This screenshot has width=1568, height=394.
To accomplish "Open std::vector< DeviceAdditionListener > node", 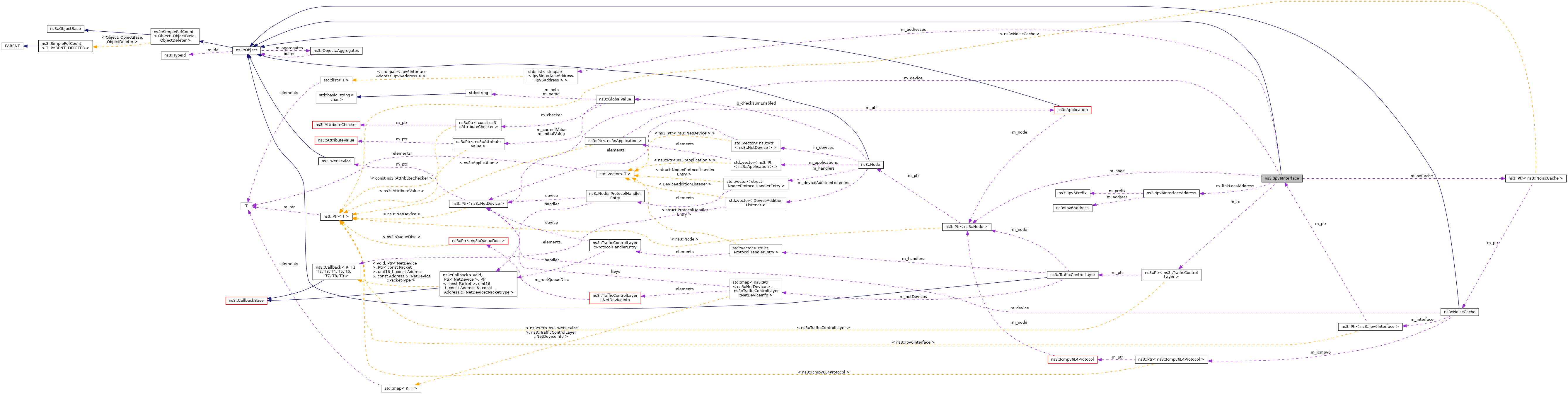I will click(755, 203).
